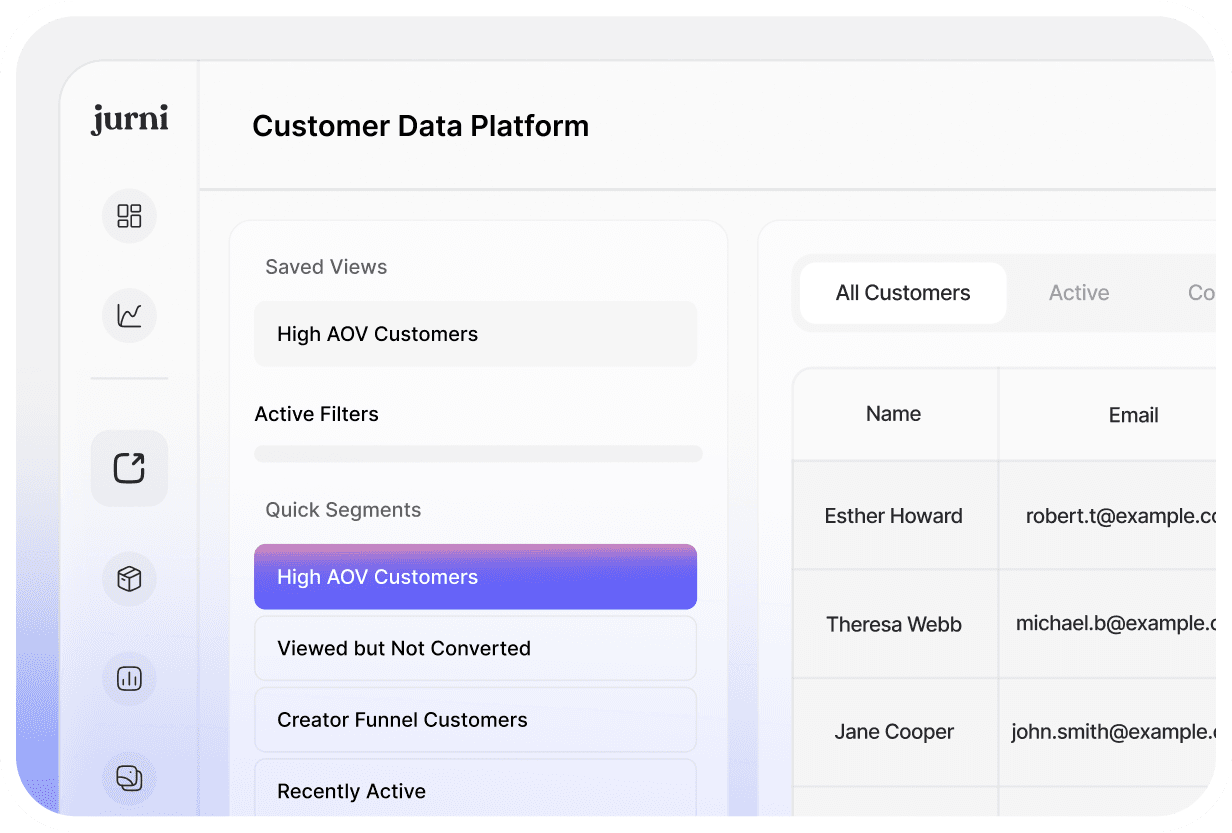Click the jurni logo
1232x833 pixels.
pos(129,119)
